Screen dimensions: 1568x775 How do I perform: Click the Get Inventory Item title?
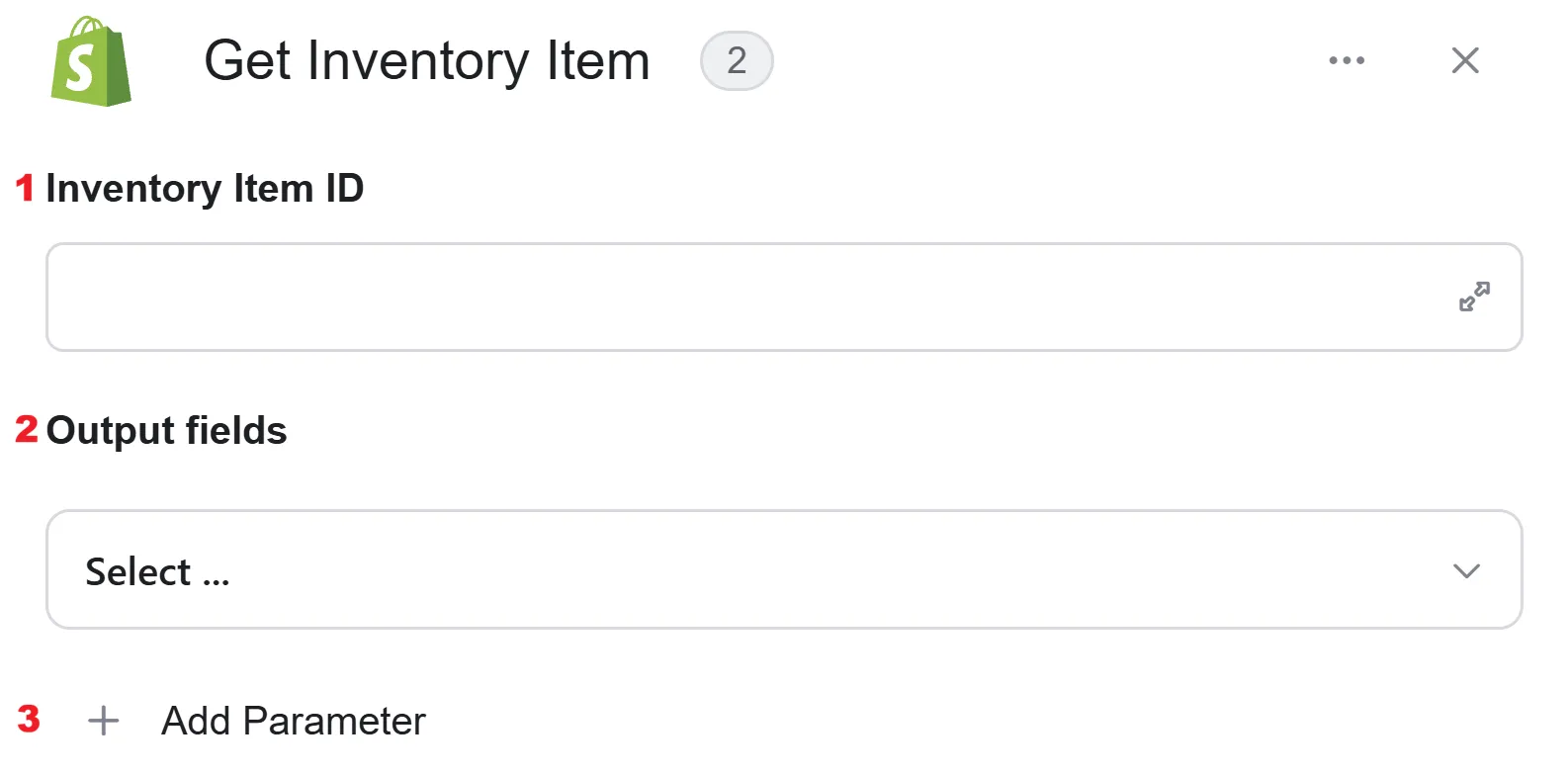click(427, 60)
